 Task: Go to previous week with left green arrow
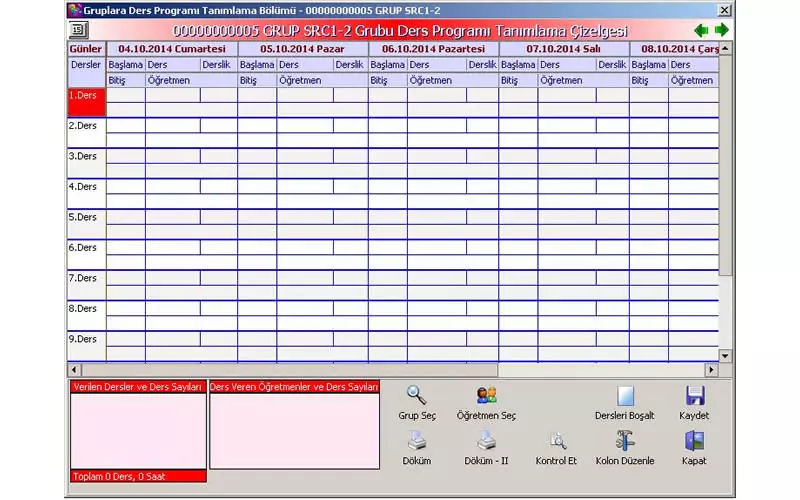click(701, 31)
